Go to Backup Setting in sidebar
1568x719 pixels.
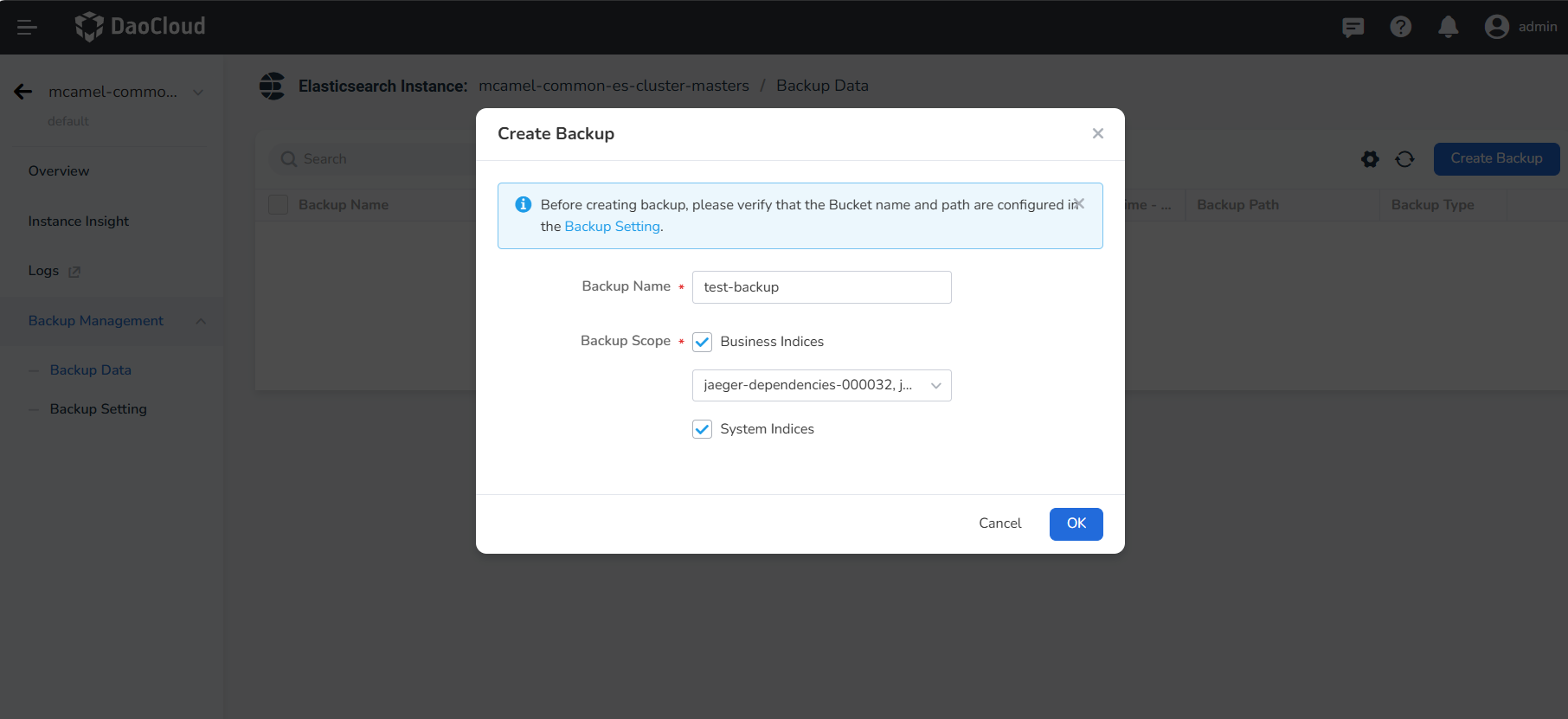(98, 409)
